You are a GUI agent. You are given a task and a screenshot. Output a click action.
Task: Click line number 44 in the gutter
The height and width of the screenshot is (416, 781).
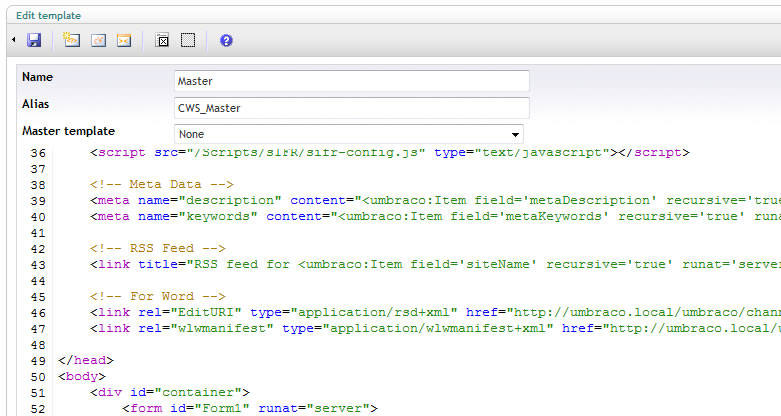point(38,280)
